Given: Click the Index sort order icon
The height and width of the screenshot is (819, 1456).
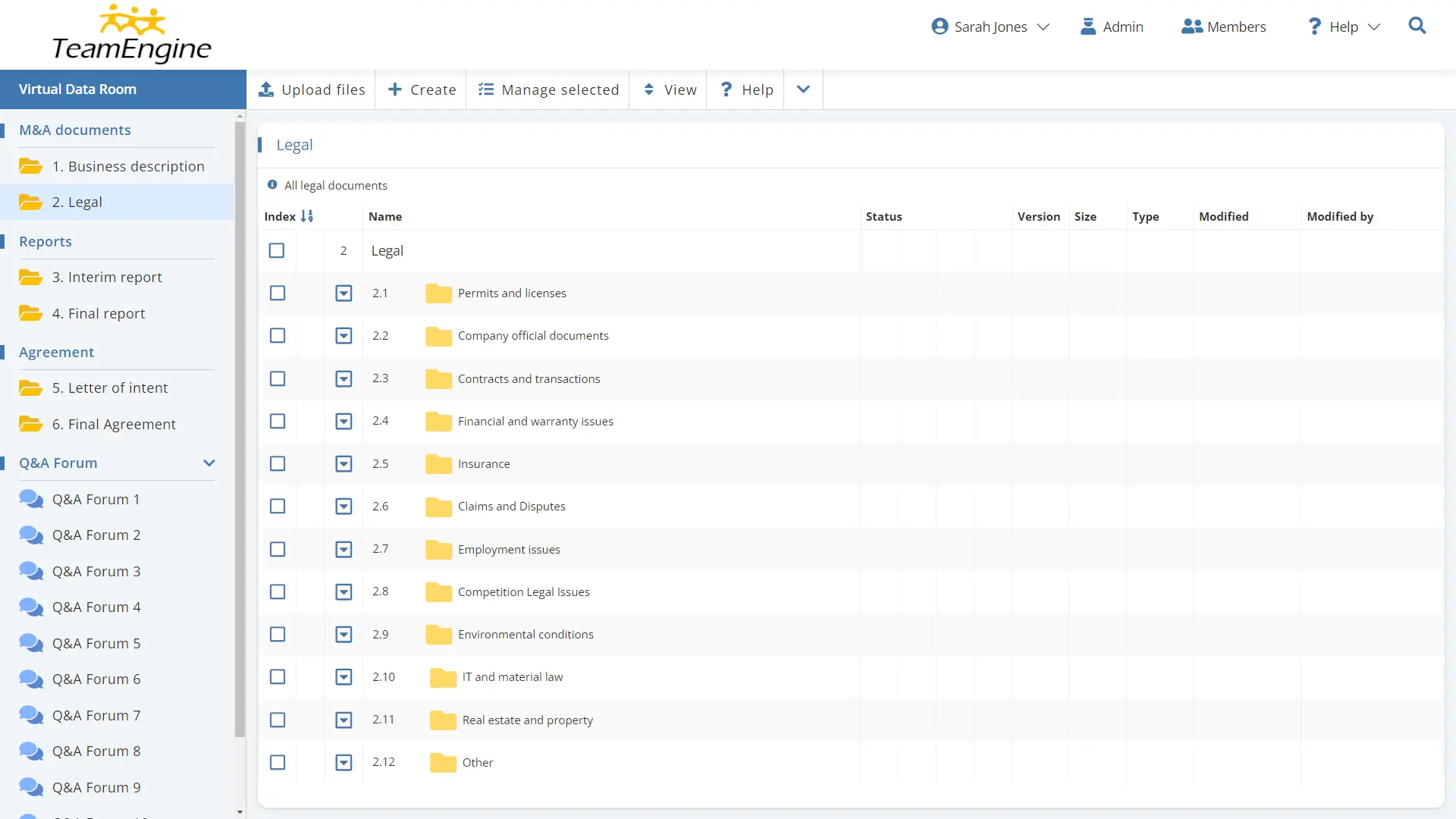Looking at the screenshot, I should (x=306, y=216).
